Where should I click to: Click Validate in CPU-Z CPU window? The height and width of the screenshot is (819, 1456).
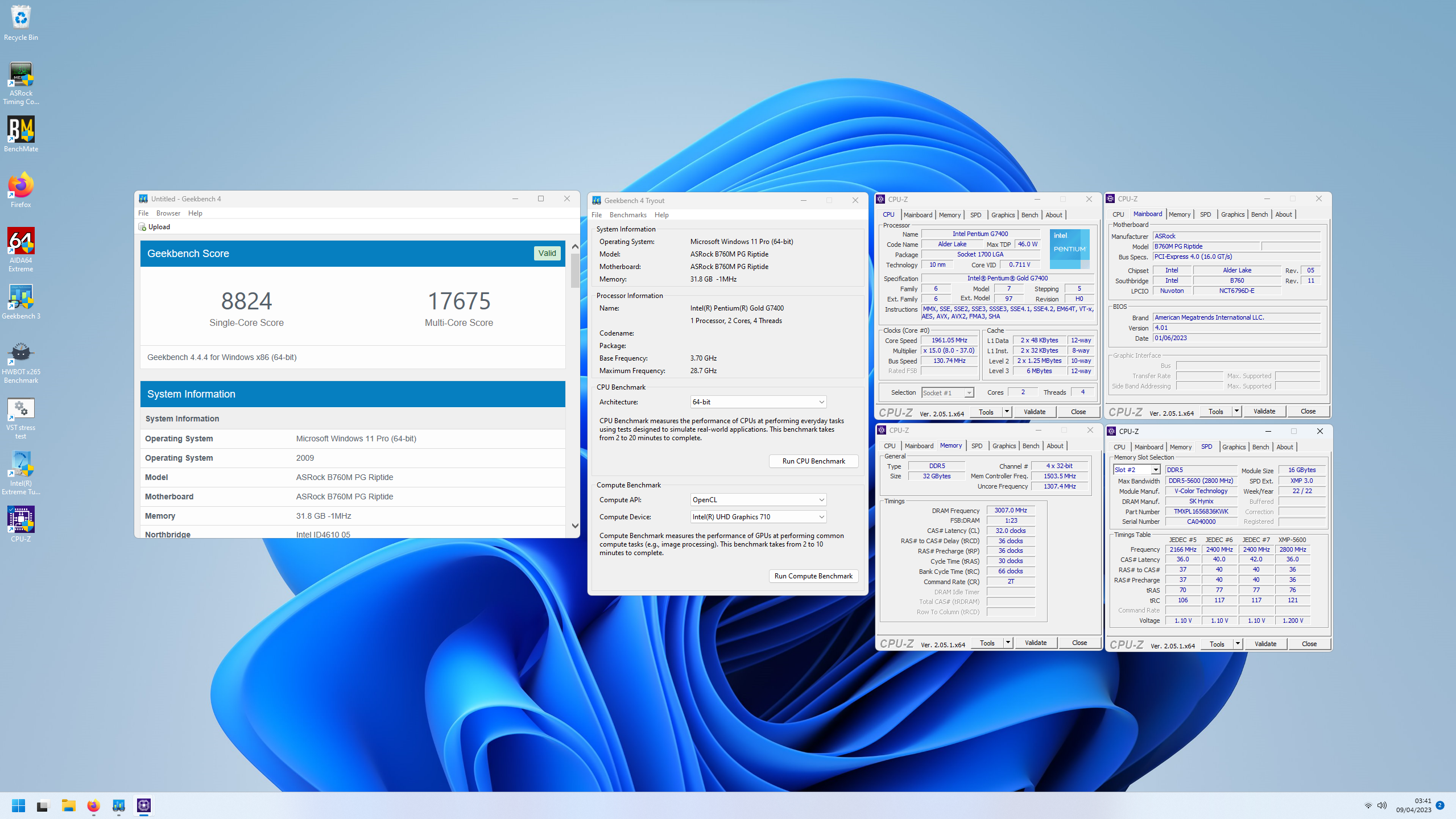(x=1035, y=412)
